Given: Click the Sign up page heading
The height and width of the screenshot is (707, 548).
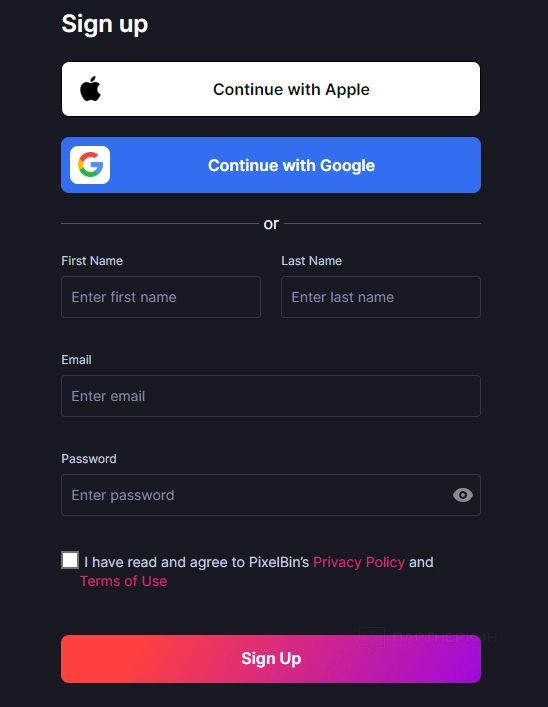Looking at the screenshot, I should [105, 24].
